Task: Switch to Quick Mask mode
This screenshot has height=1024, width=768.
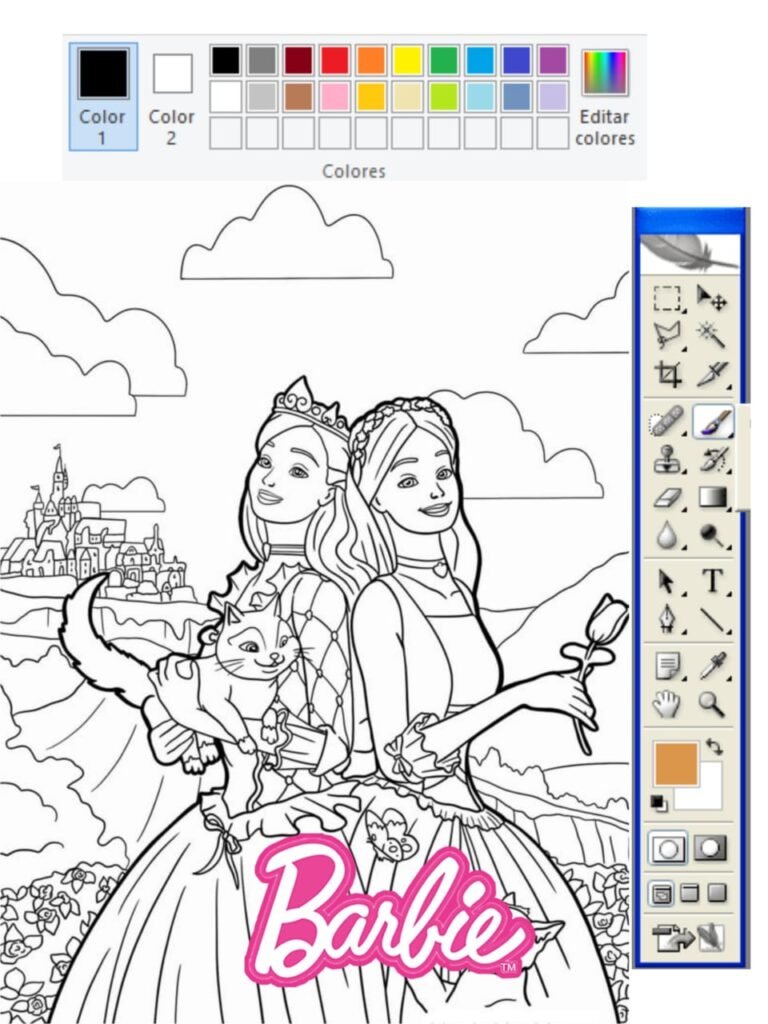Action: (711, 848)
